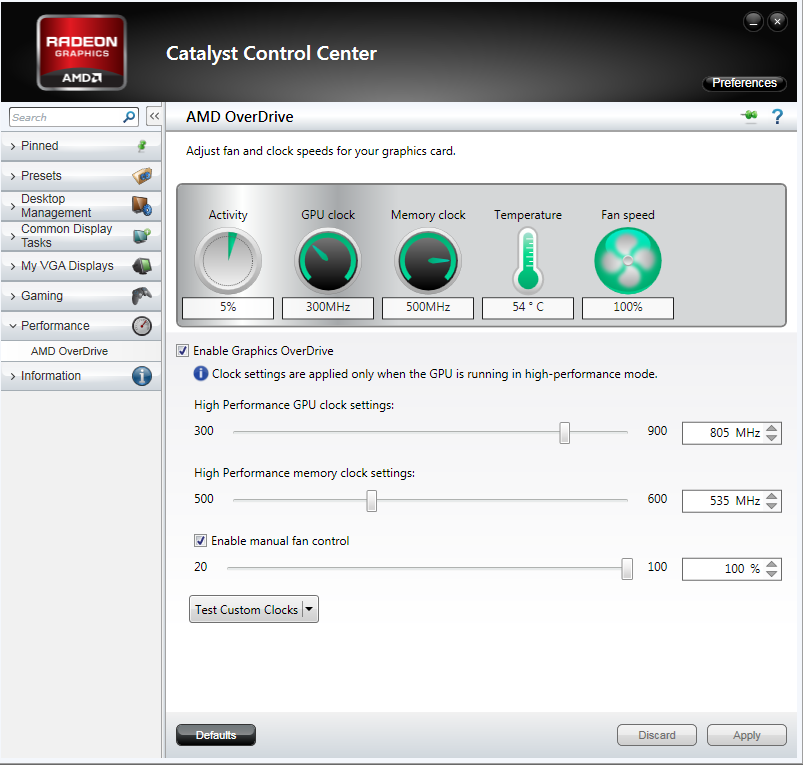Select AMD OverDrive in the sidebar

pyautogui.click(x=69, y=351)
